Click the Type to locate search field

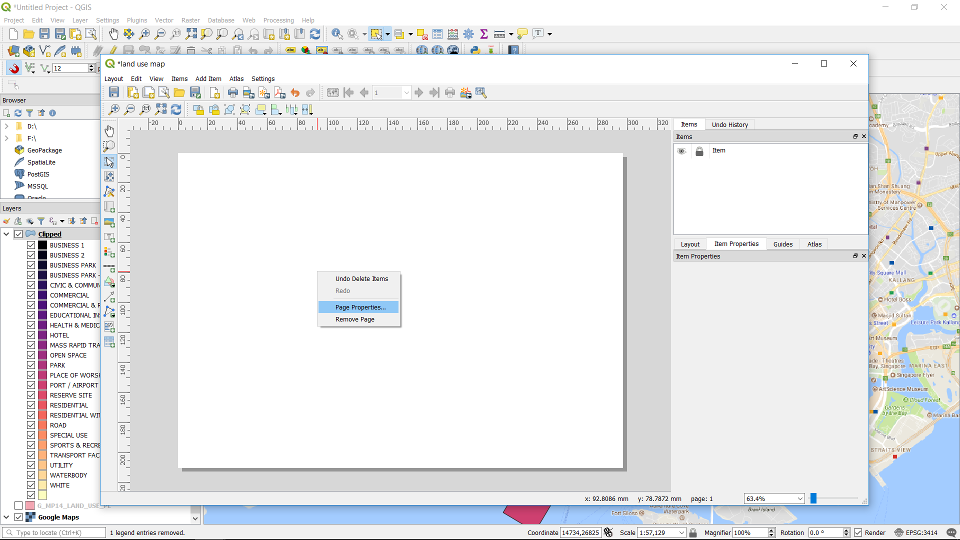coord(55,533)
